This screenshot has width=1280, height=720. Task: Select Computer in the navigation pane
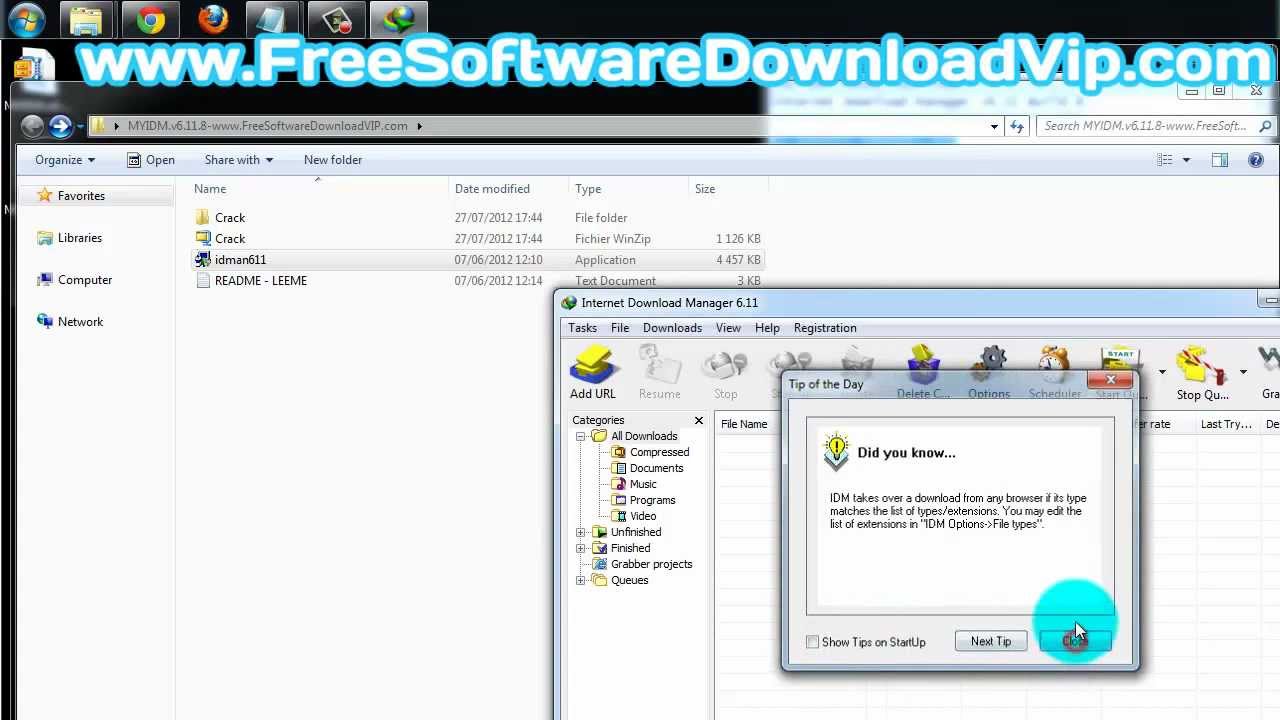85,280
